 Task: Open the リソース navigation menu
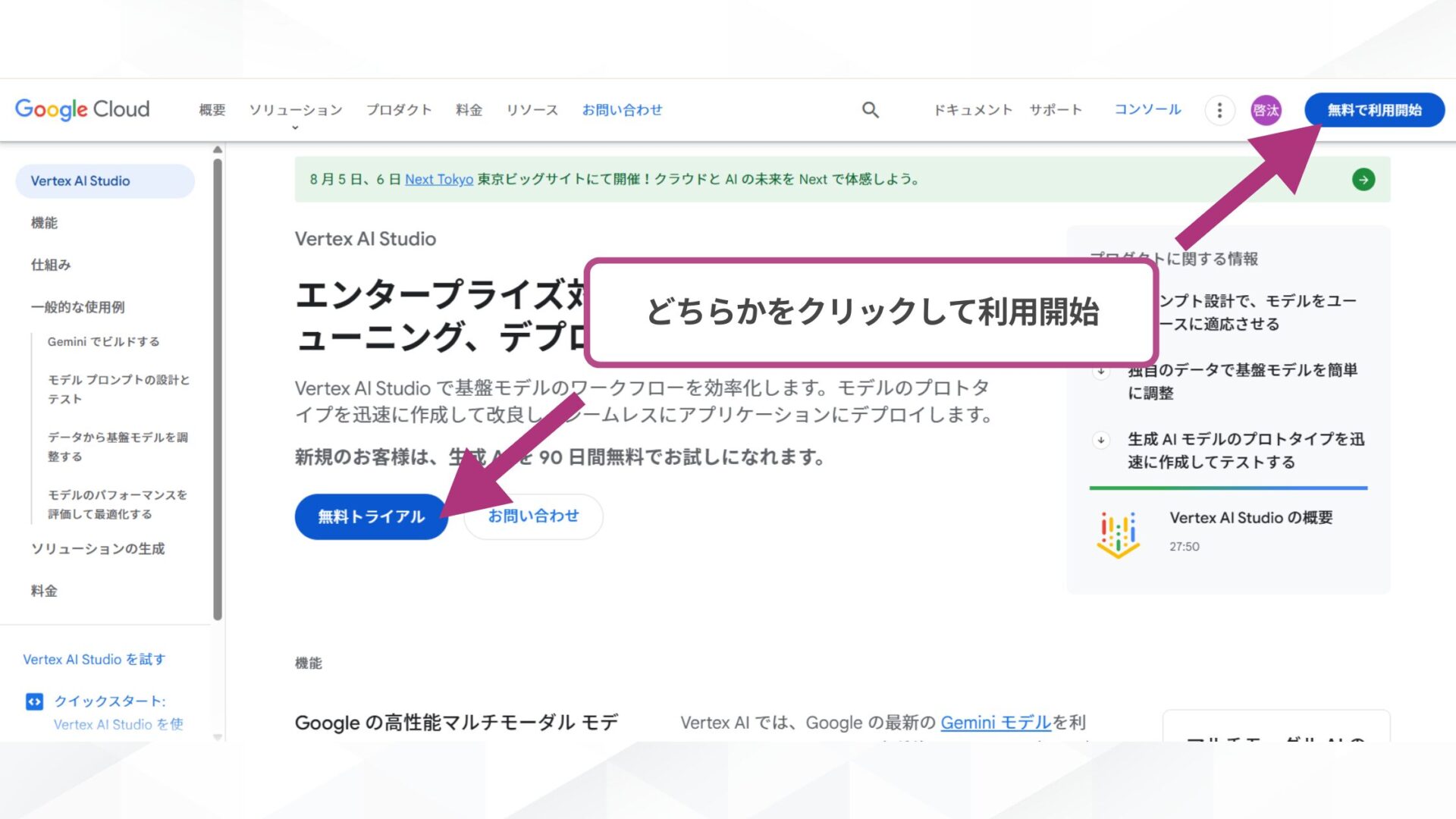532,110
